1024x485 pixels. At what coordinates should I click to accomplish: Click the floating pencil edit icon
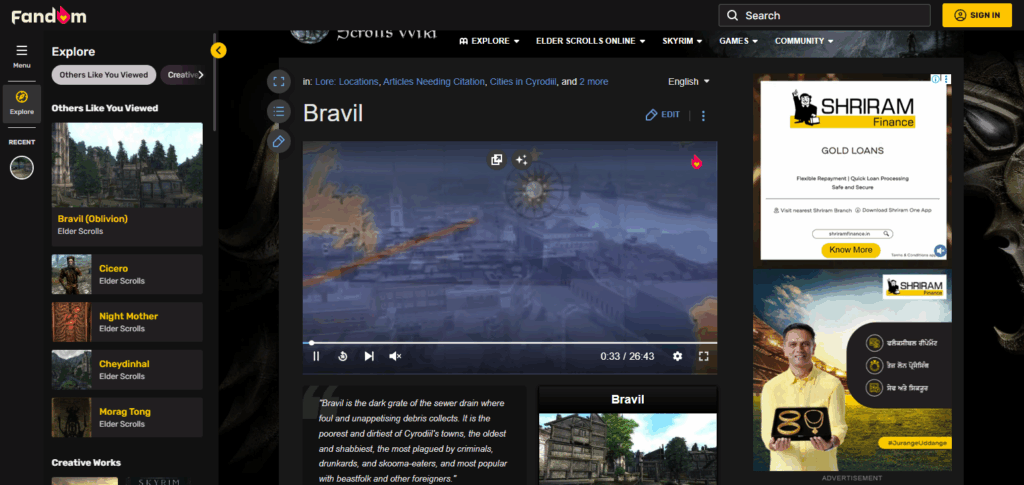point(279,141)
